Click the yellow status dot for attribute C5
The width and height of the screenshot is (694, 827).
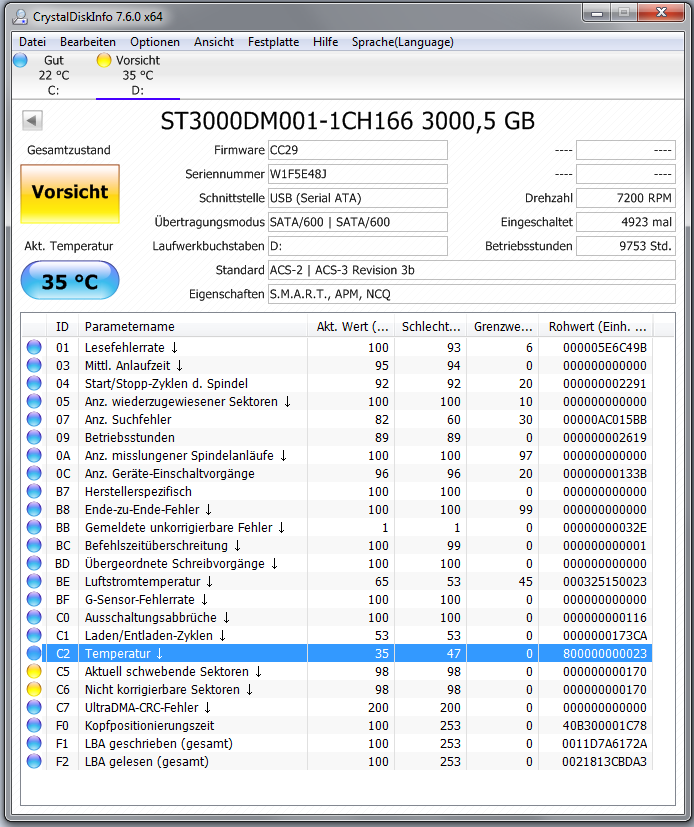click(34, 671)
